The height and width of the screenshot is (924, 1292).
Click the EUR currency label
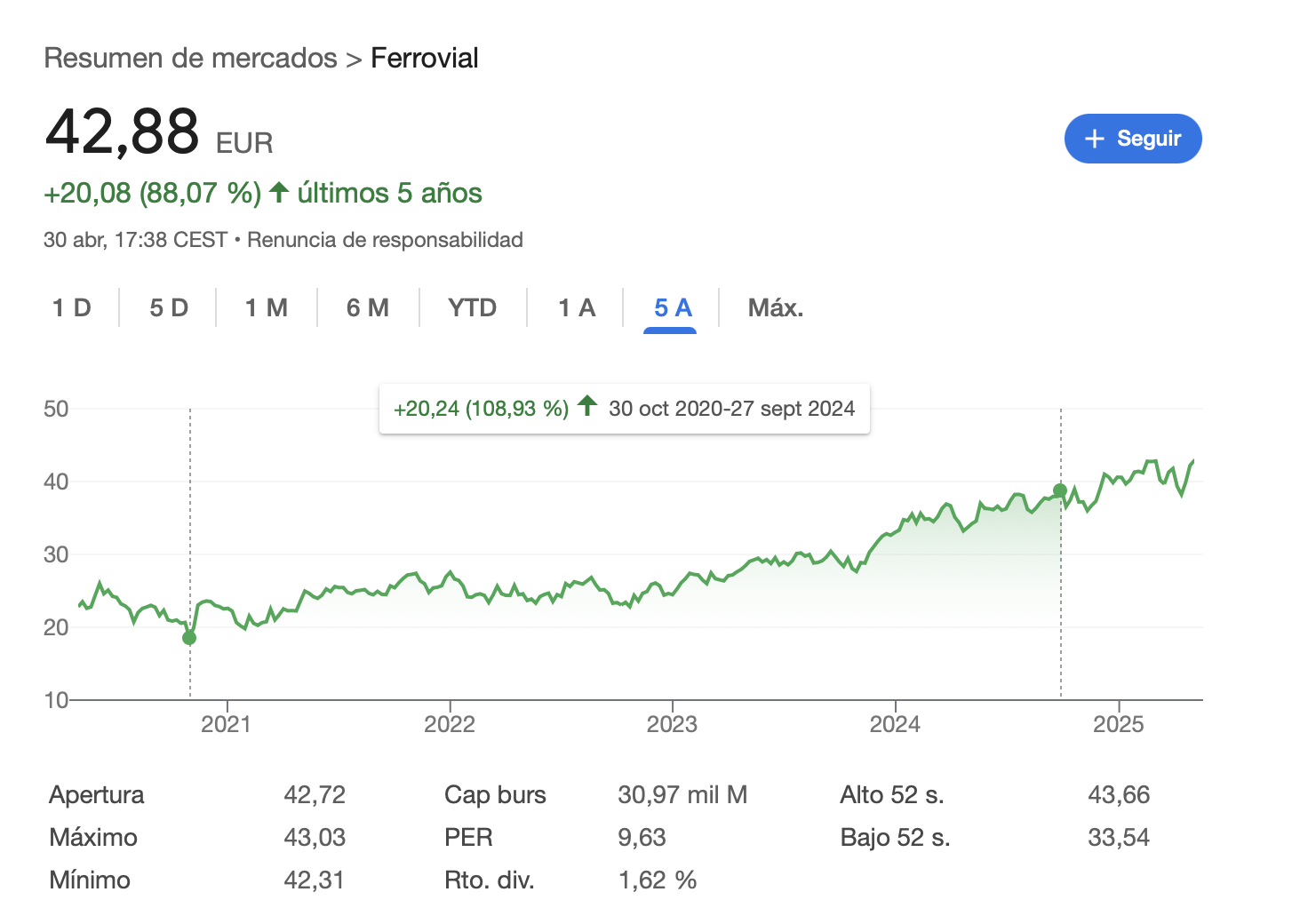click(244, 143)
